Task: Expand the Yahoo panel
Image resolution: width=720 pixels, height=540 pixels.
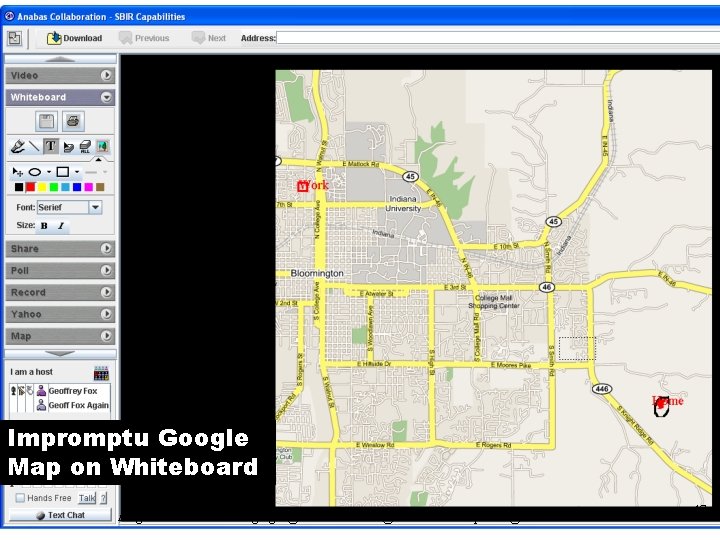Action: point(106,314)
